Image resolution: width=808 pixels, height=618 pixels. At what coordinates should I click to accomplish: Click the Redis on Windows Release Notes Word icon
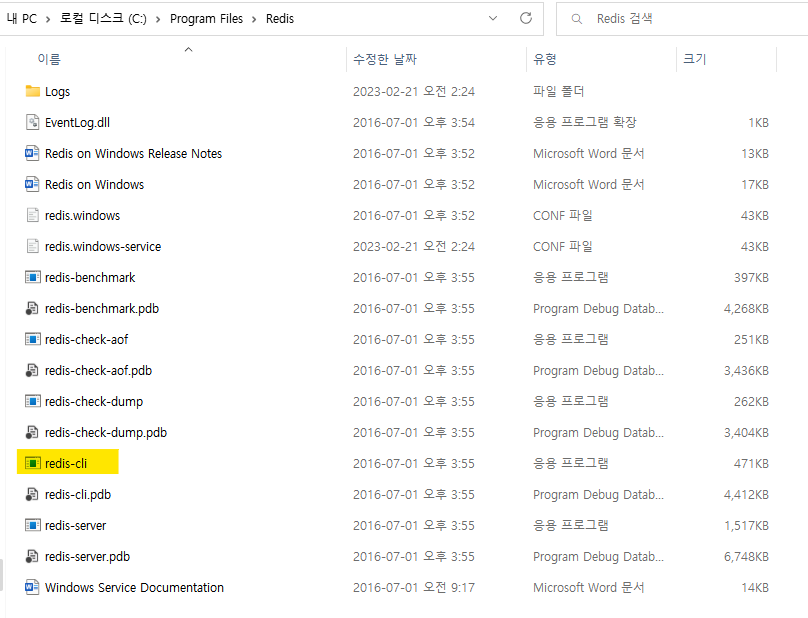click(32, 153)
